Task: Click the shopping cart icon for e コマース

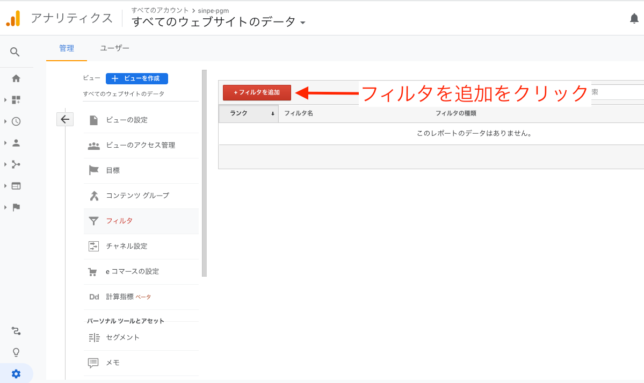Action: 93,271
